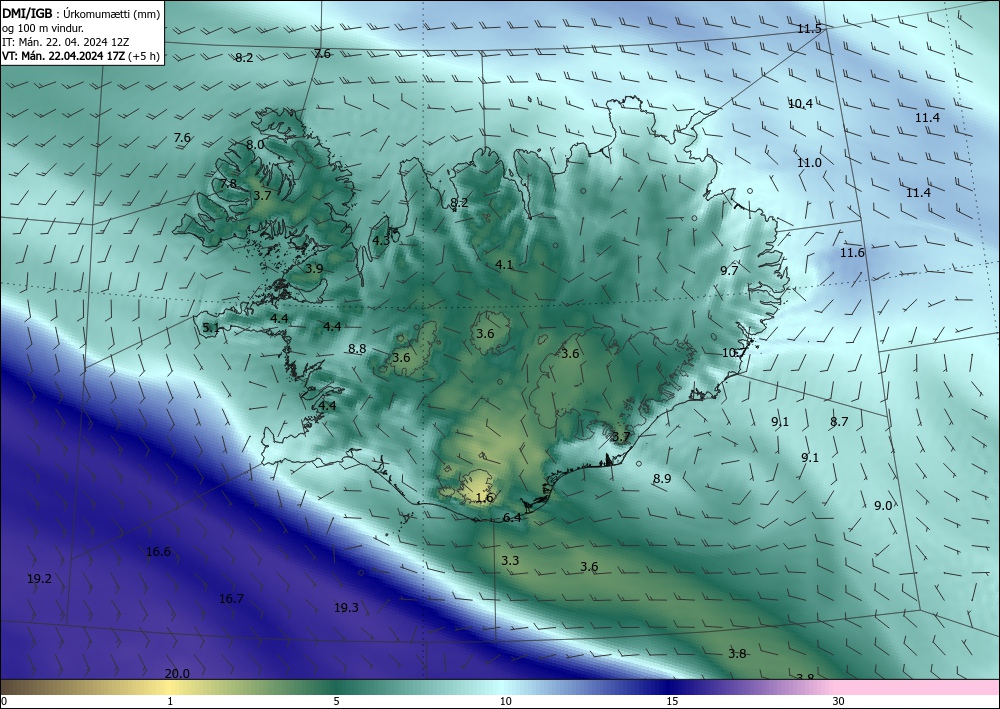Click the legend tick label 1
Image resolution: width=1000 pixels, height=709 pixels.
[x=170, y=702]
